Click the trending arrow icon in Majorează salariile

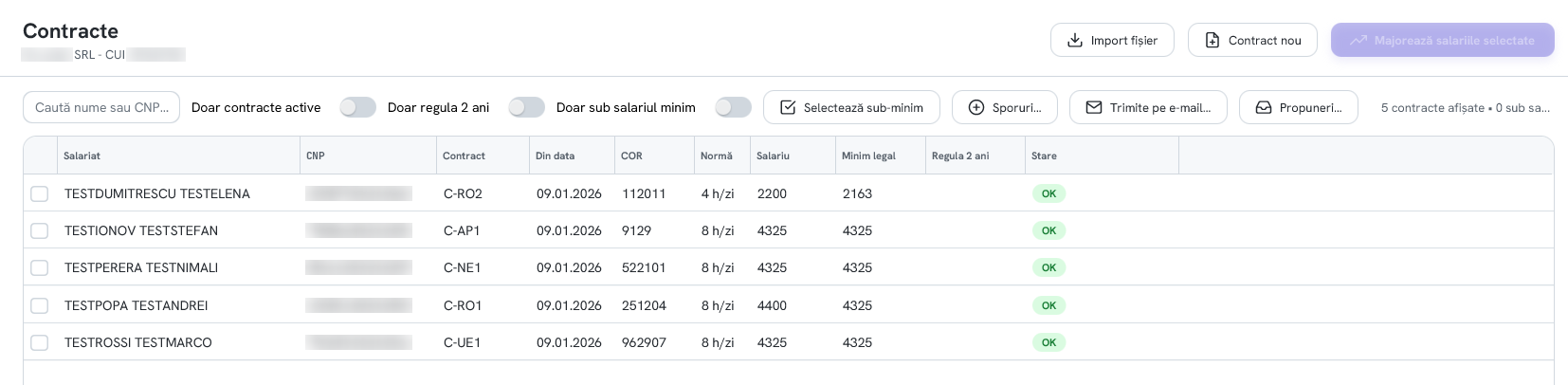[1358, 40]
